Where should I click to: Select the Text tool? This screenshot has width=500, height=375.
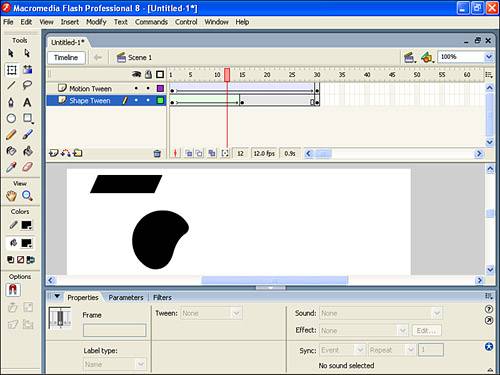tap(27, 102)
